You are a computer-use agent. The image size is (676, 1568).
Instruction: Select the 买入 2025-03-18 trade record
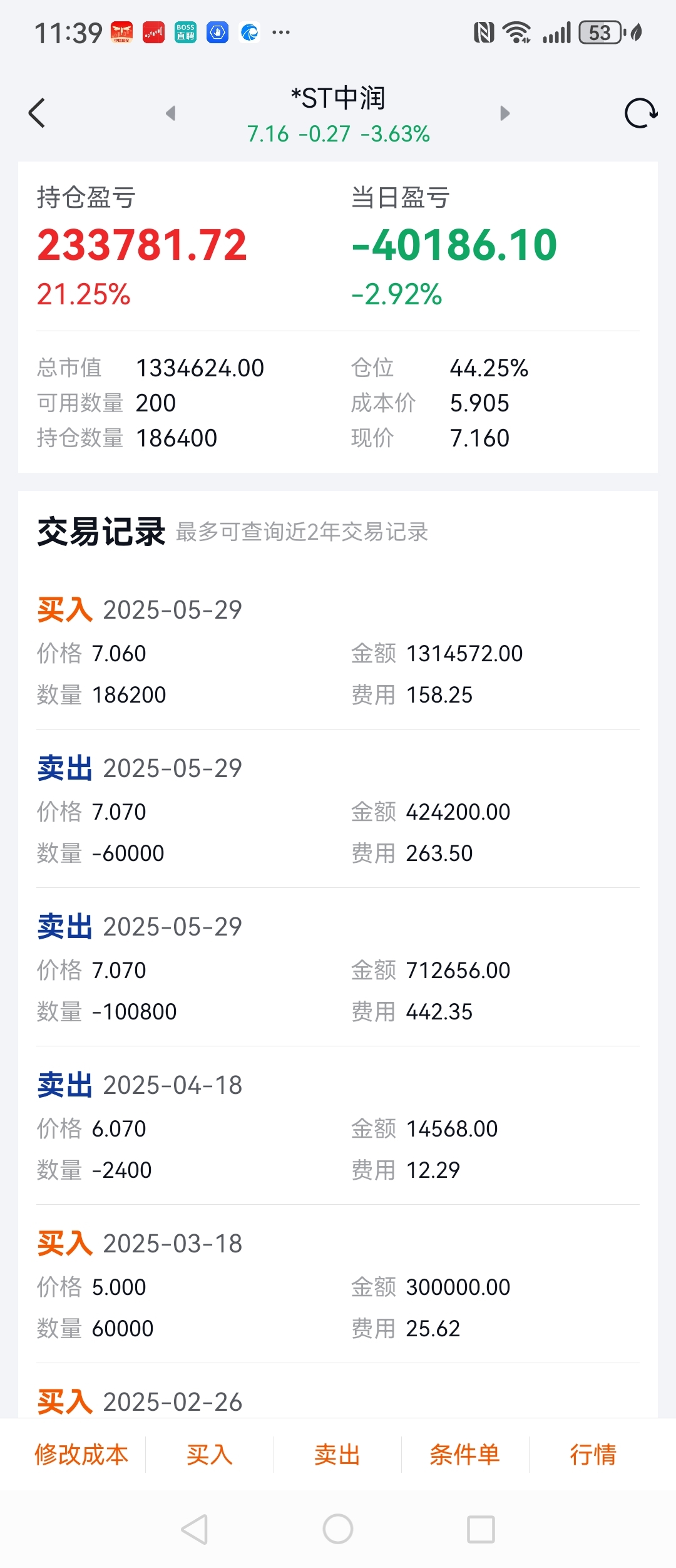tap(338, 1284)
